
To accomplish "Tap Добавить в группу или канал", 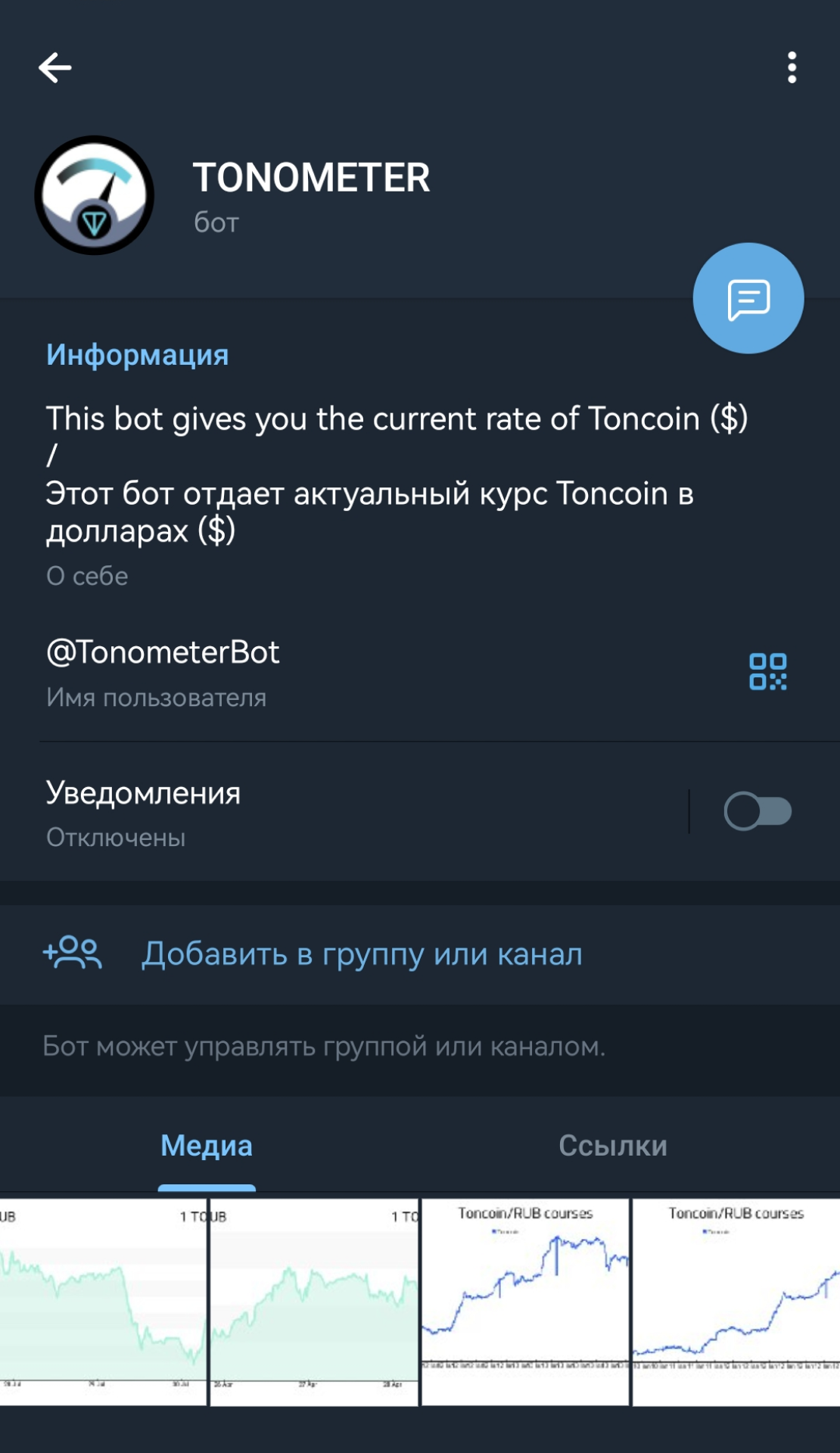I will [x=362, y=954].
